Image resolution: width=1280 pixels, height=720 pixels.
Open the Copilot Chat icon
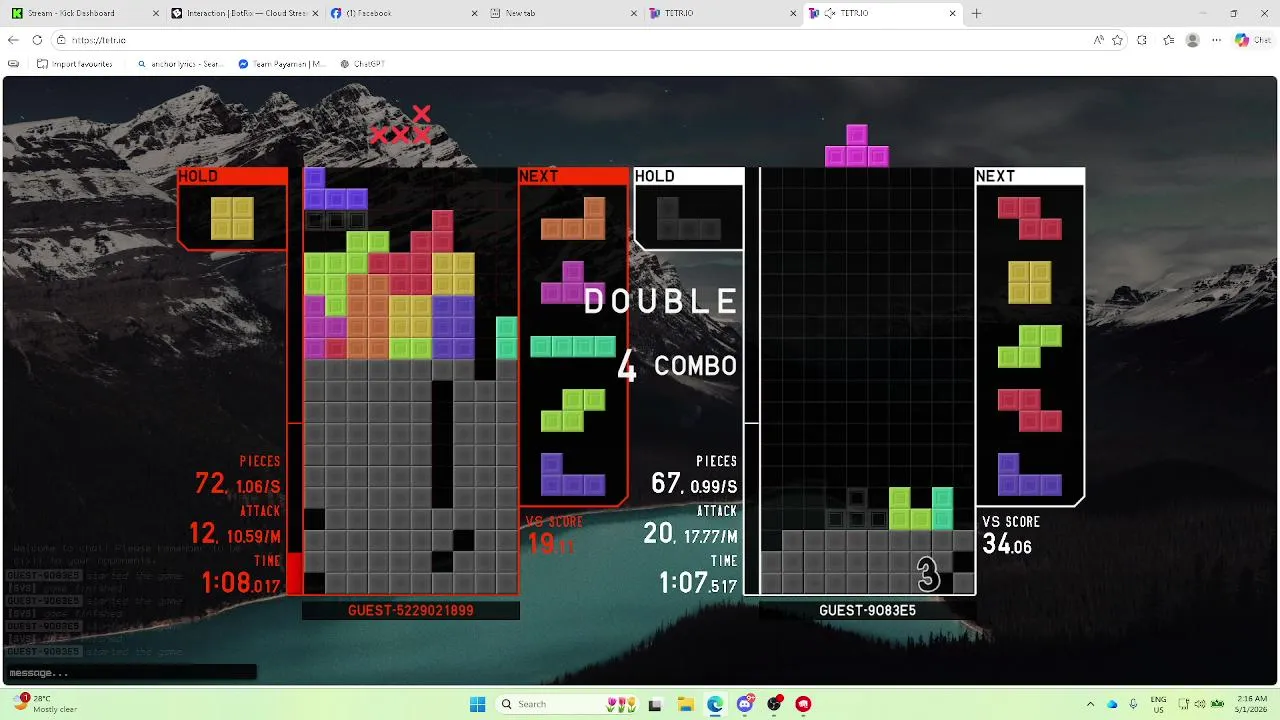coord(1253,40)
